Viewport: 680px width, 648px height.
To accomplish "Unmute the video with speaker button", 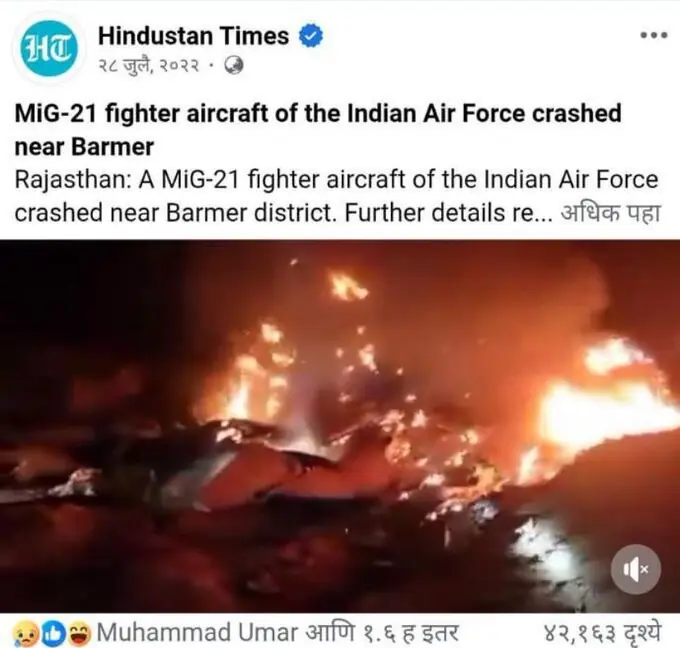I will pos(636,569).
